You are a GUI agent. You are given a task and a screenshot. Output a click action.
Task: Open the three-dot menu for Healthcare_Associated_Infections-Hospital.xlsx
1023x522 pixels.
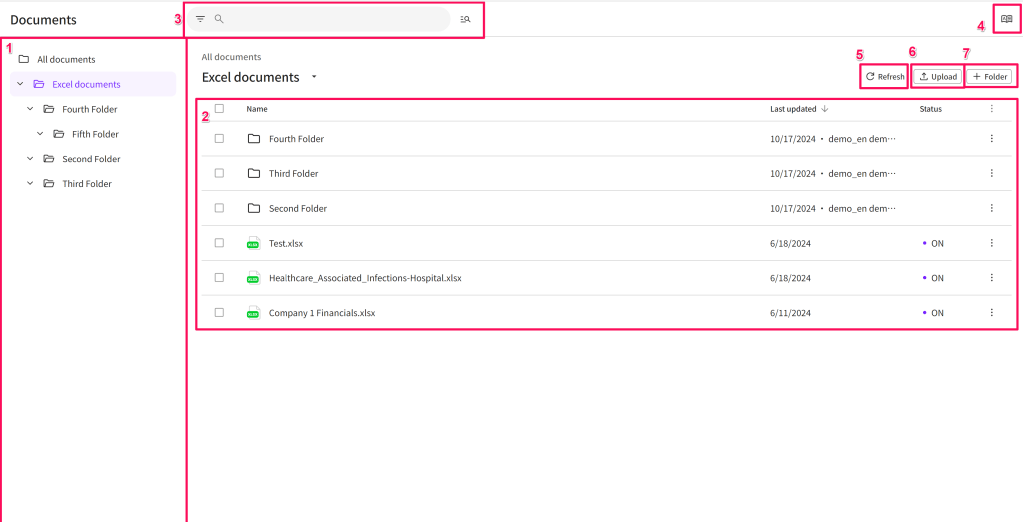(x=991, y=278)
